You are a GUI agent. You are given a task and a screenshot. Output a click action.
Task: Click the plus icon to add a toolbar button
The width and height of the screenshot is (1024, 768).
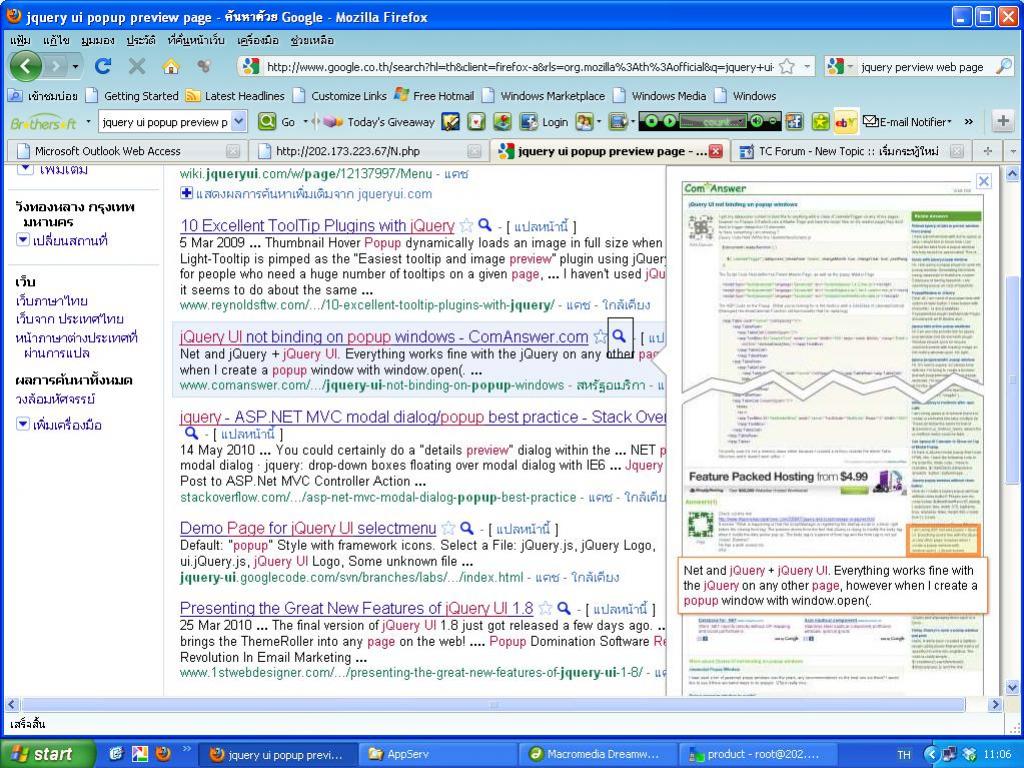1003,121
